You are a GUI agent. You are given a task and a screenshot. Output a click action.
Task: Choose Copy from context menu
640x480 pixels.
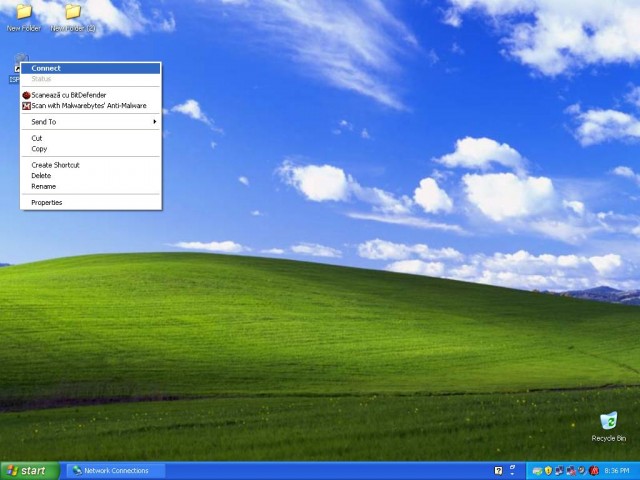pyautogui.click(x=91, y=149)
